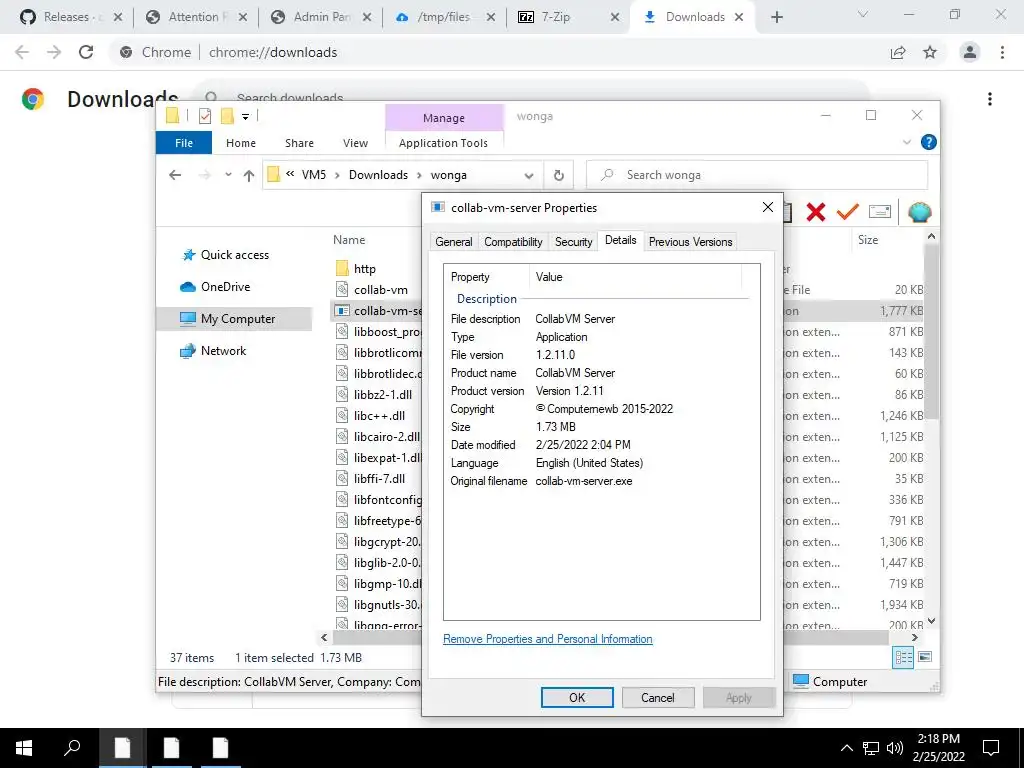This screenshot has width=1024, height=768.
Task: Open Windows taskbar search
Action: pos(72,748)
